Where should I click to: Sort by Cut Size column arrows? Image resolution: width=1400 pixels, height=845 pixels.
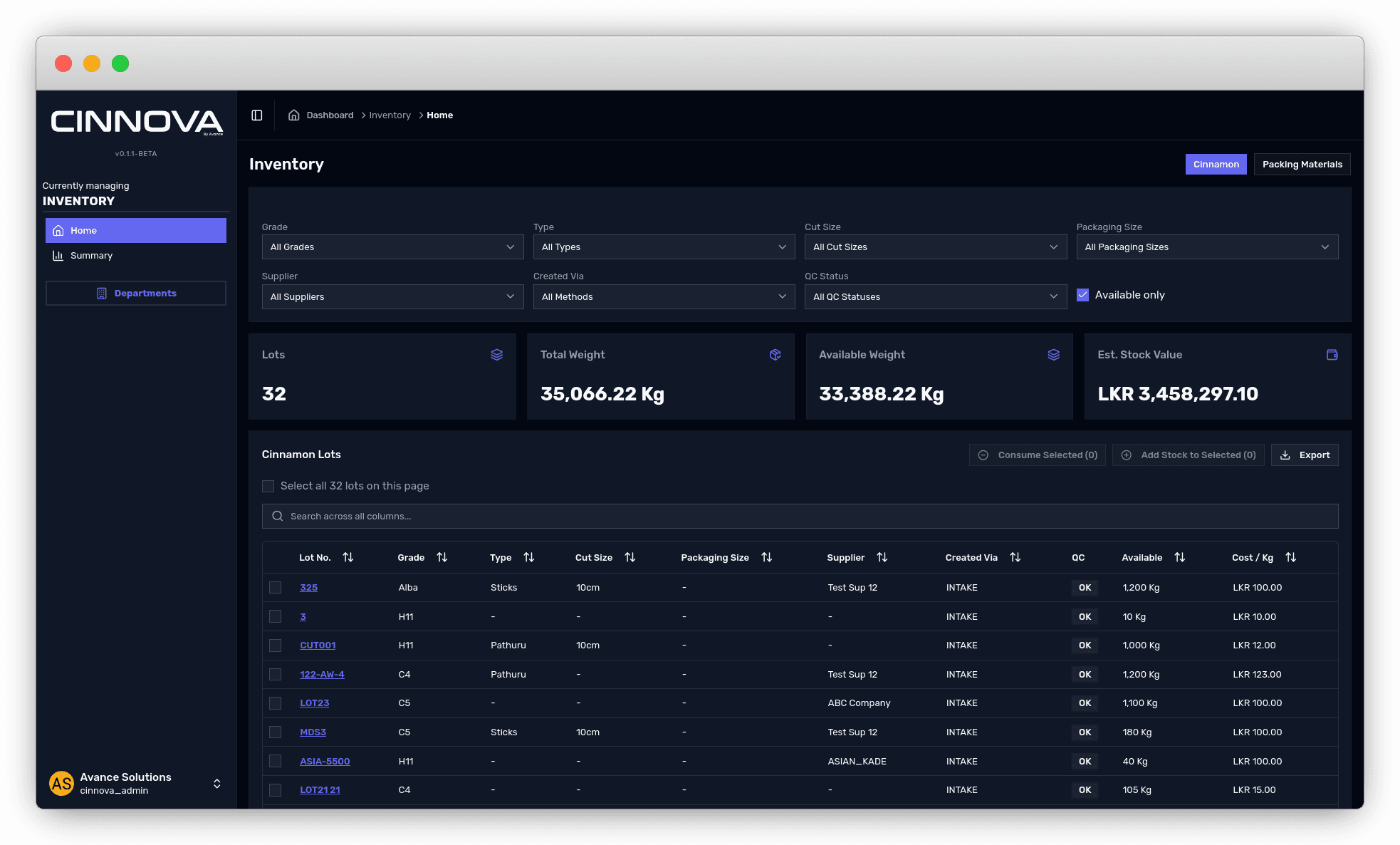pos(630,557)
